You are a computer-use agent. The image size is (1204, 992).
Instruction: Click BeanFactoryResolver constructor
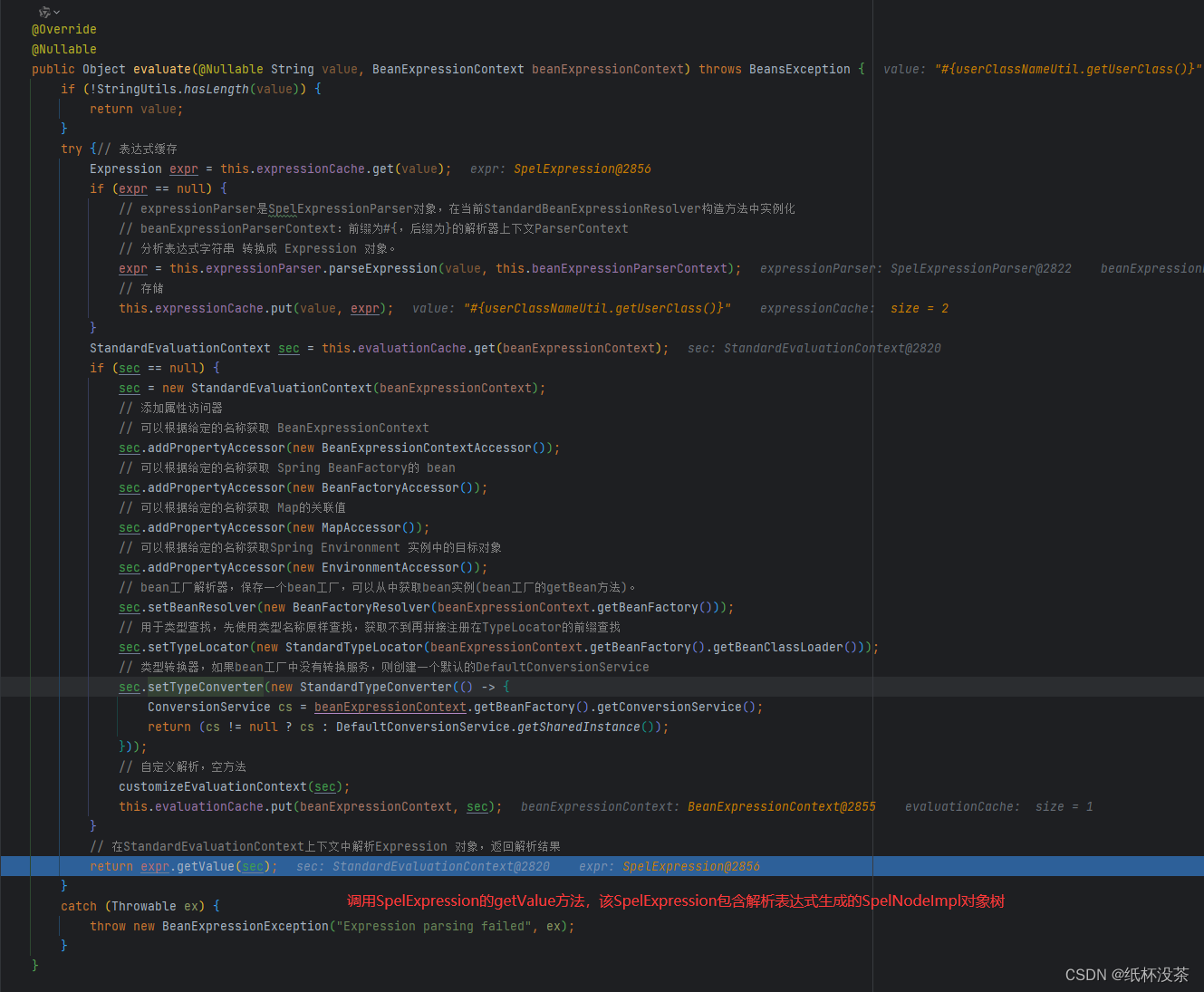click(361, 607)
